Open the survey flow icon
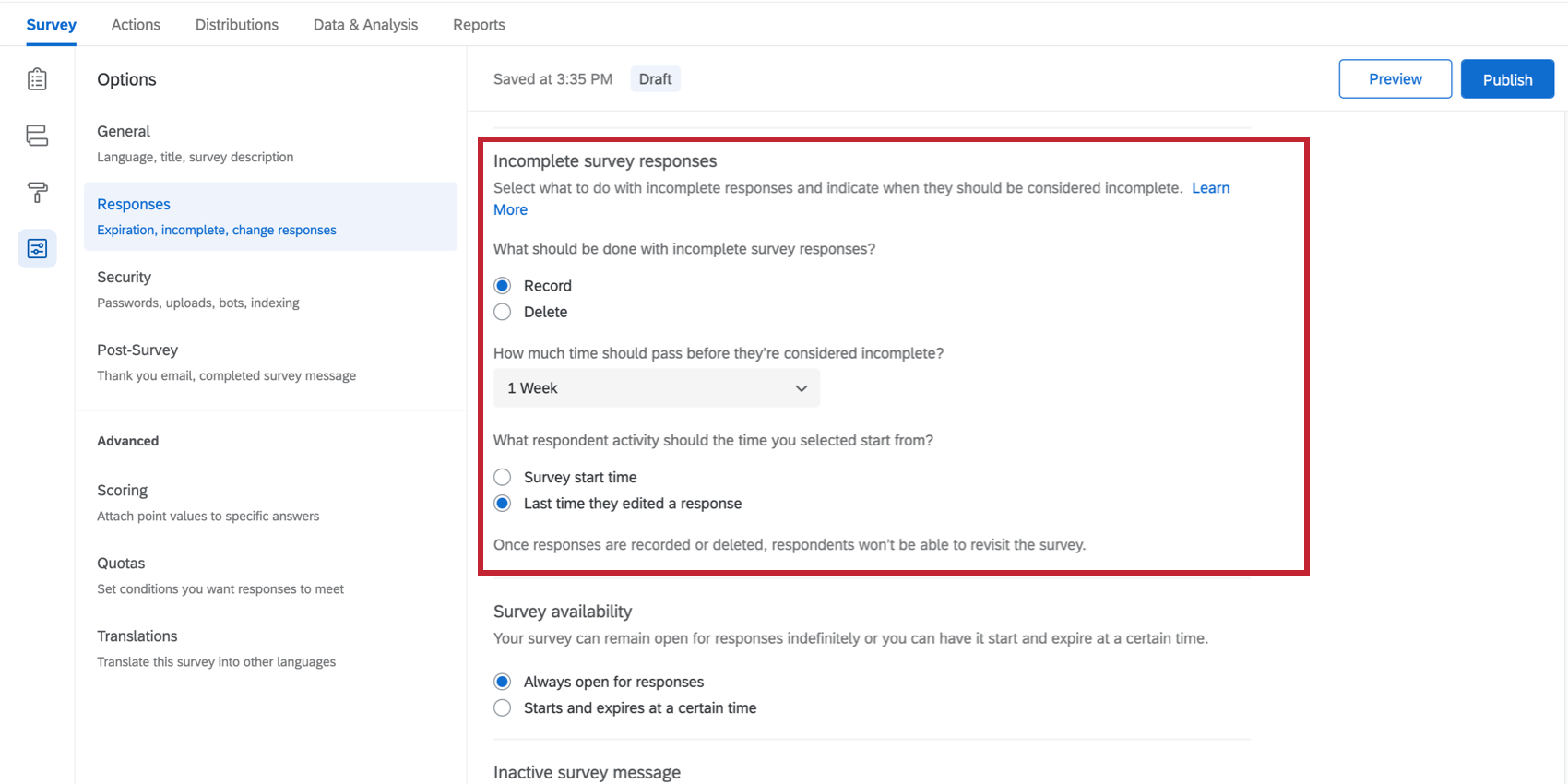 pos(37,136)
